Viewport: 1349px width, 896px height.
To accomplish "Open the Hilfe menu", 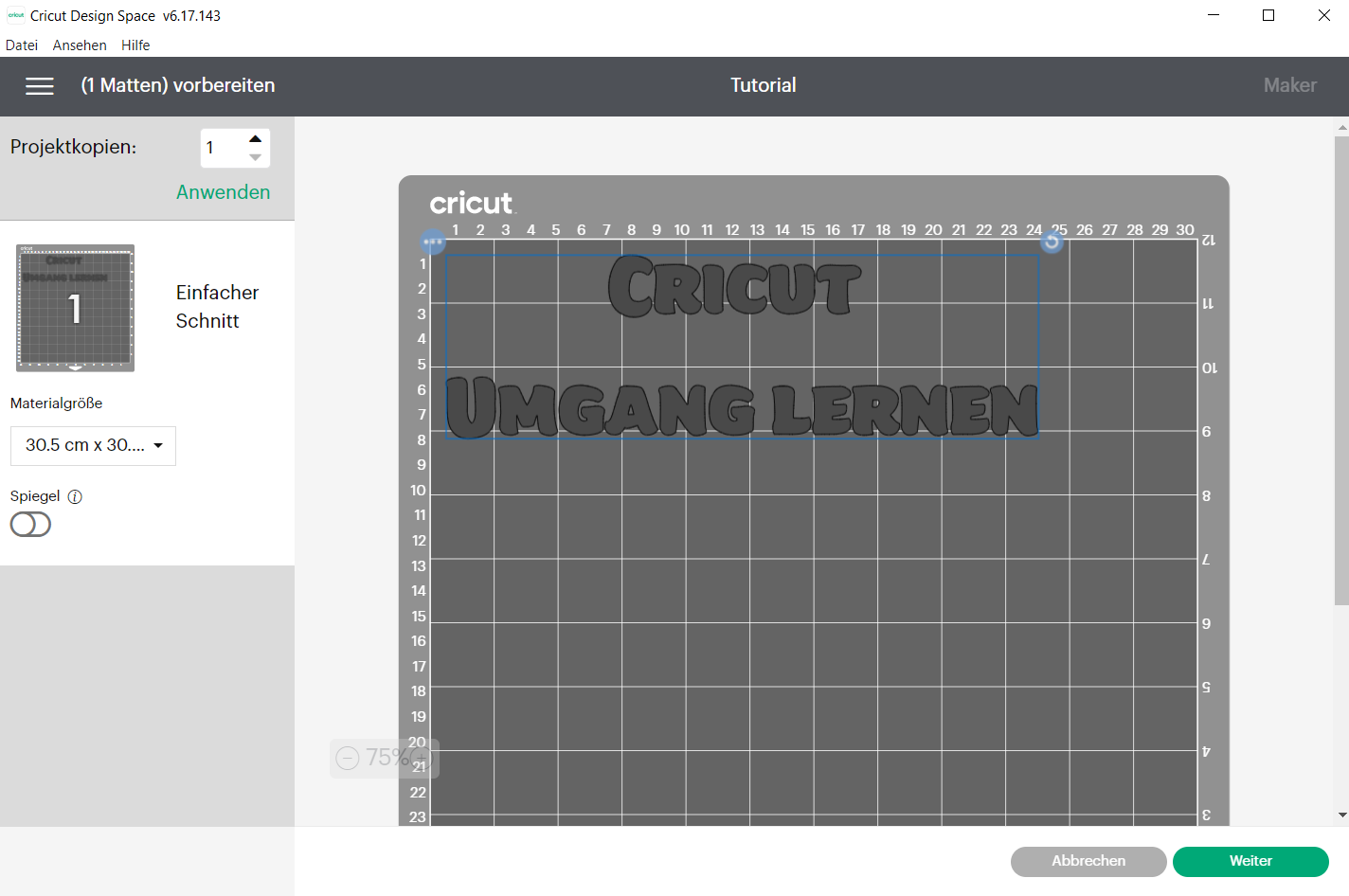I will tap(135, 45).
